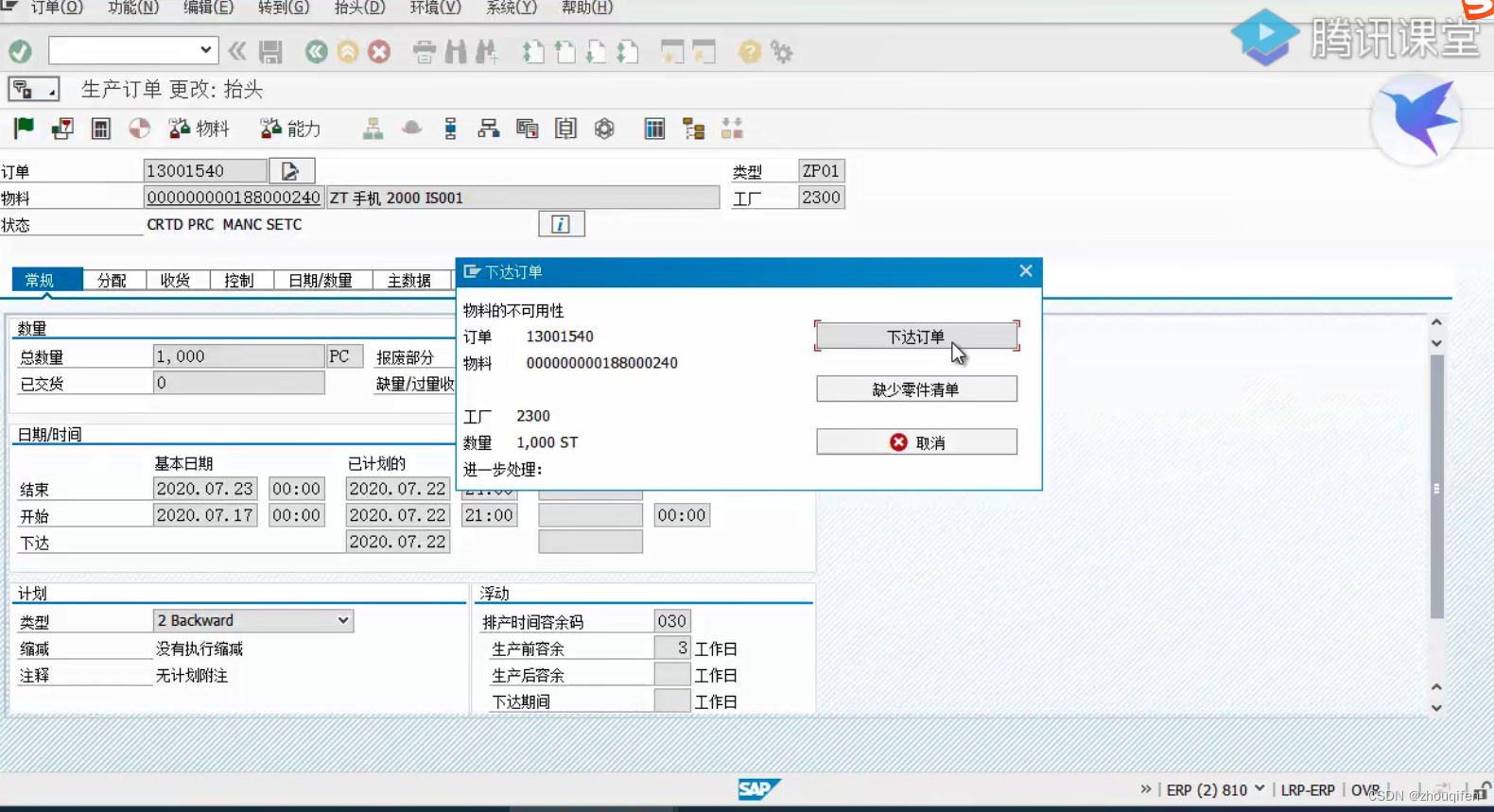Switch to the 主数据 tab
1494x812 pixels.
point(410,280)
